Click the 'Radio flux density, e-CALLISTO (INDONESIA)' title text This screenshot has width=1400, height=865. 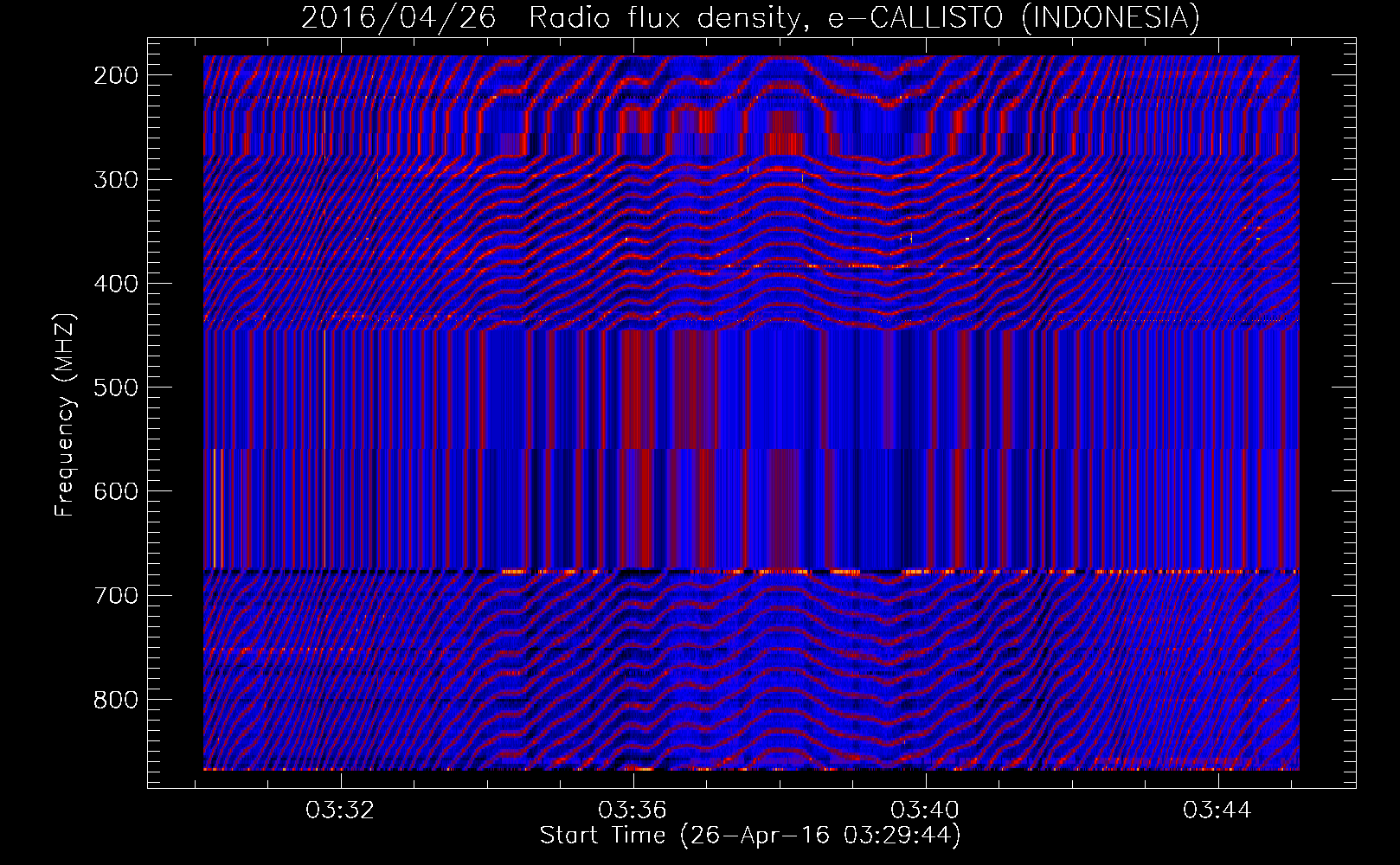tap(864, 17)
